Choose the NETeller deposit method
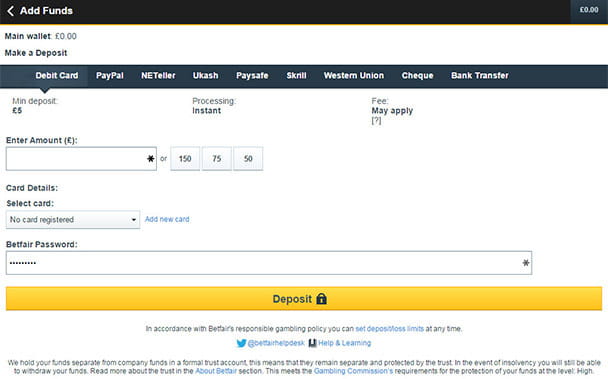 click(158, 76)
